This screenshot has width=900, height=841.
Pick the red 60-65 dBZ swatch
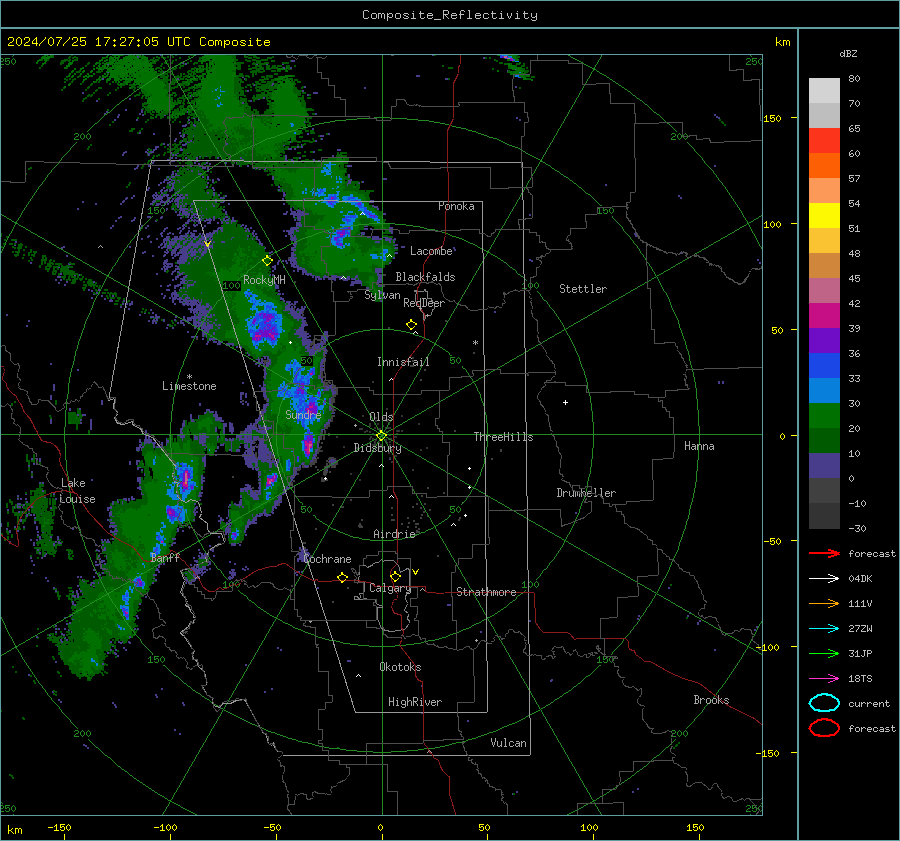pyautogui.click(x=824, y=141)
